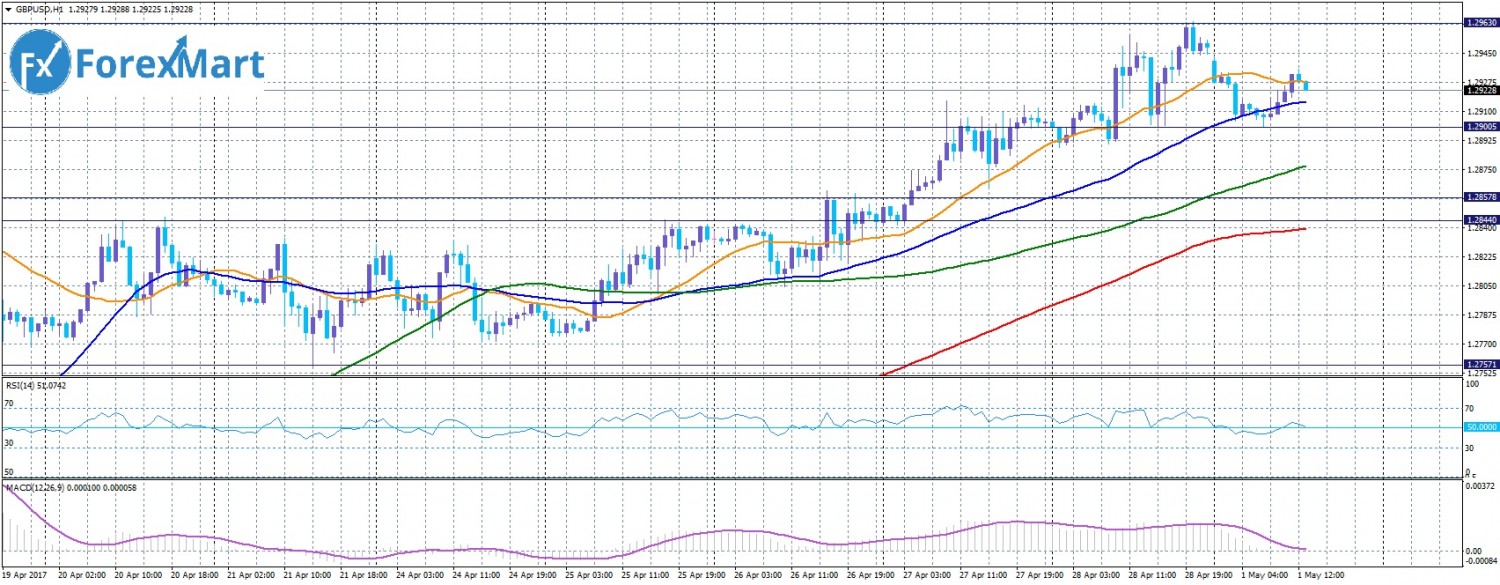
Task: Click the 1.27571 price level label
Action: click(x=1480, y=364)
